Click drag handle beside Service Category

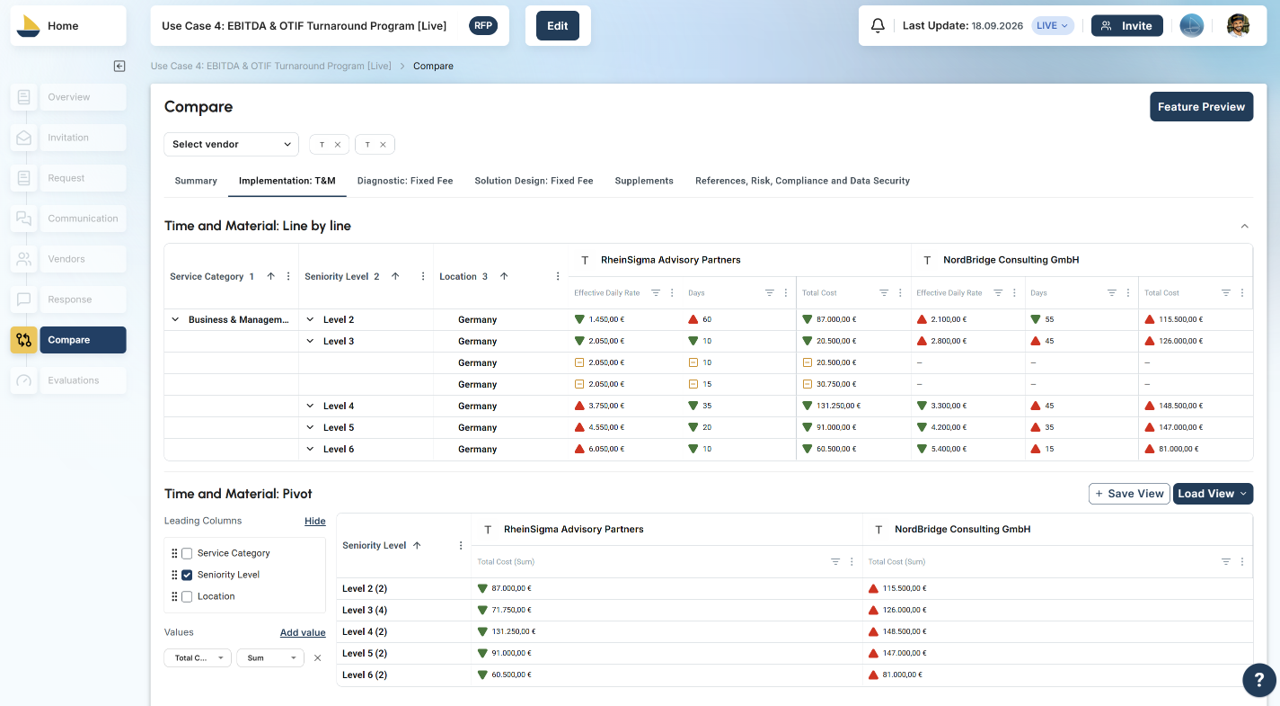(174, 553)
